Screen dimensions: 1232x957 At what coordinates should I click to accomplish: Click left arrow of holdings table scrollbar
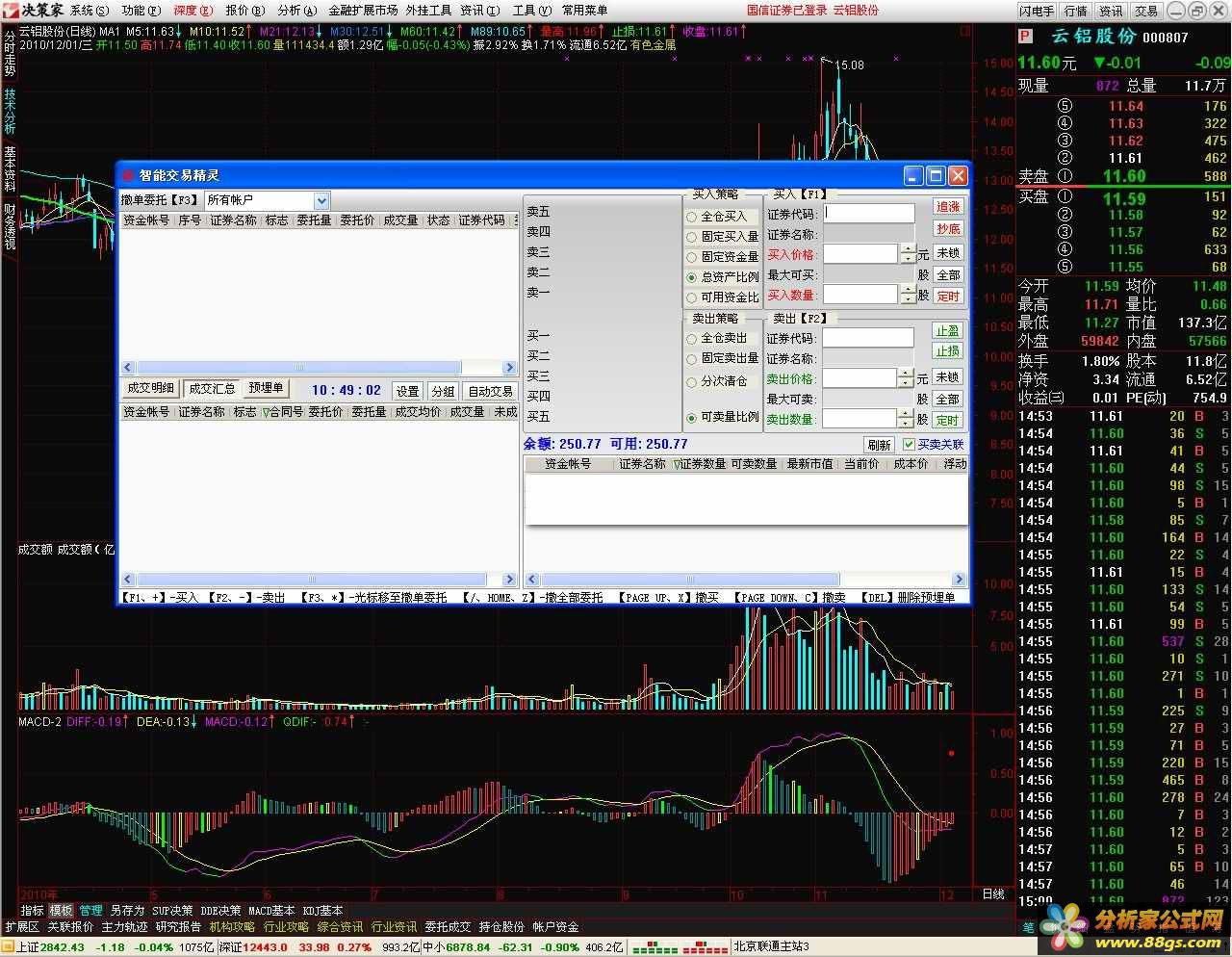click(532, 580)
